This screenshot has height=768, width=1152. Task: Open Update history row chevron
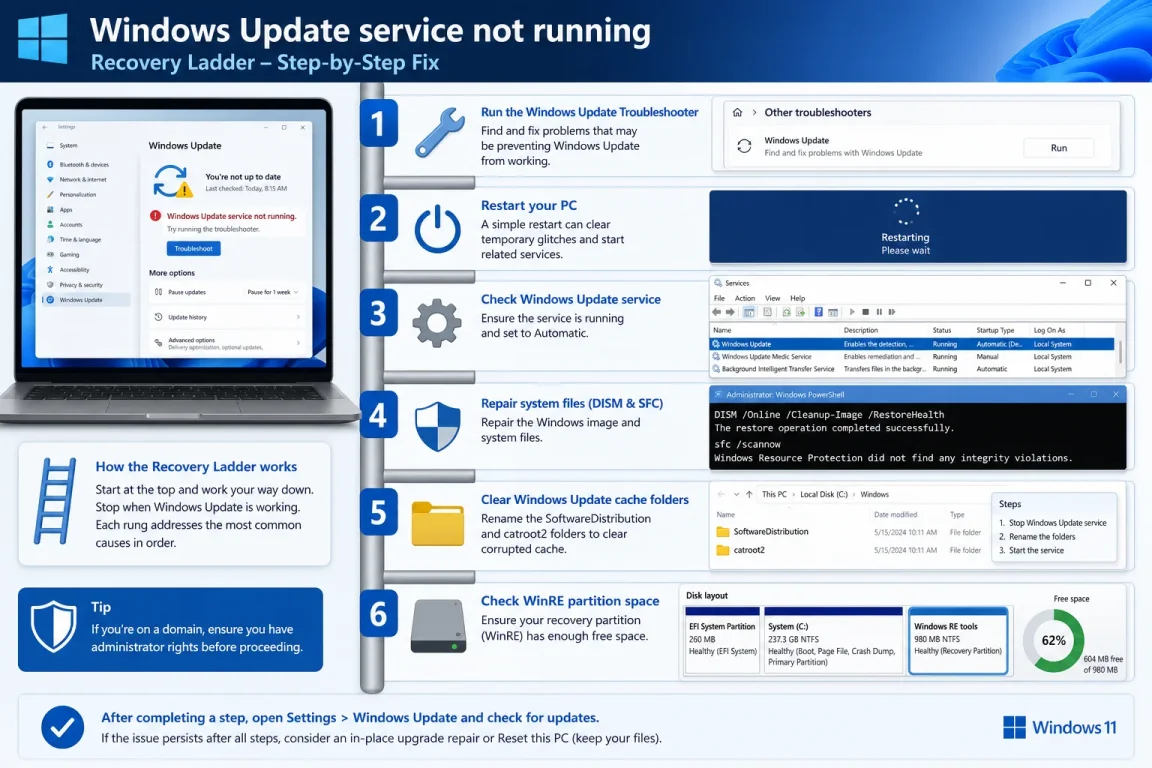point(298,317)
